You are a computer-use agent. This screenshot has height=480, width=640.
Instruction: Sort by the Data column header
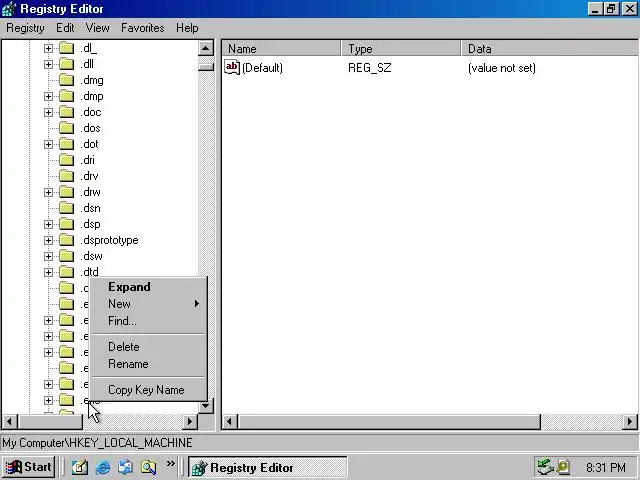coord(549,49)
